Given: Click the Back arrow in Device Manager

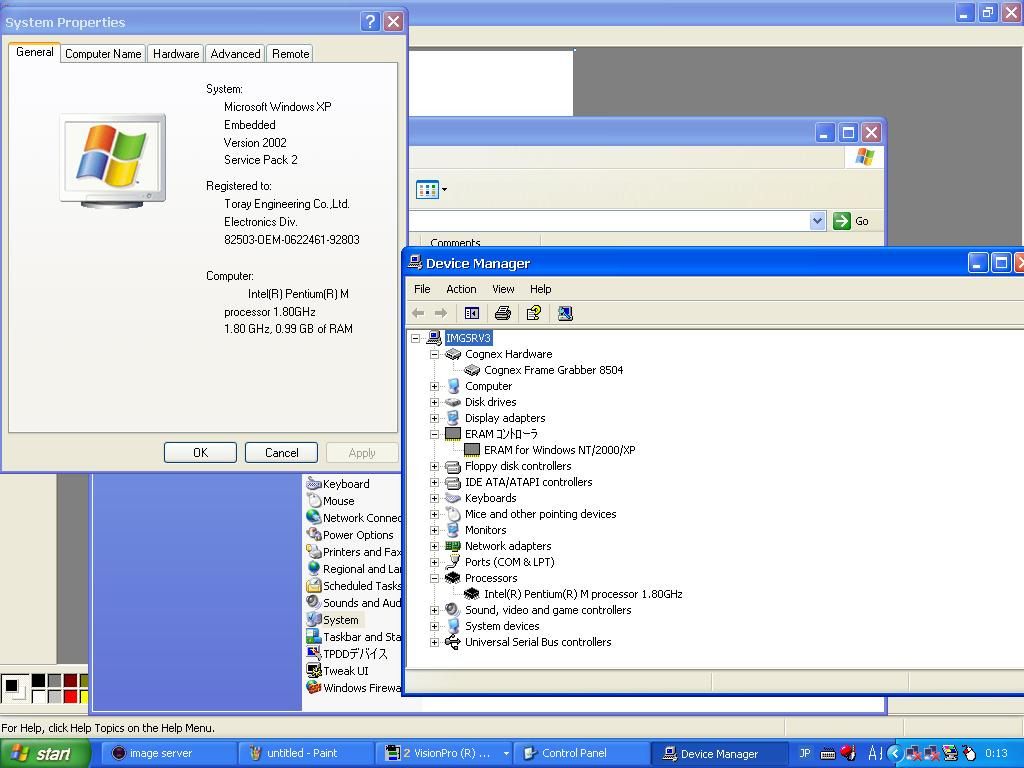Looking at the screenshot, I should pos(417,313).
